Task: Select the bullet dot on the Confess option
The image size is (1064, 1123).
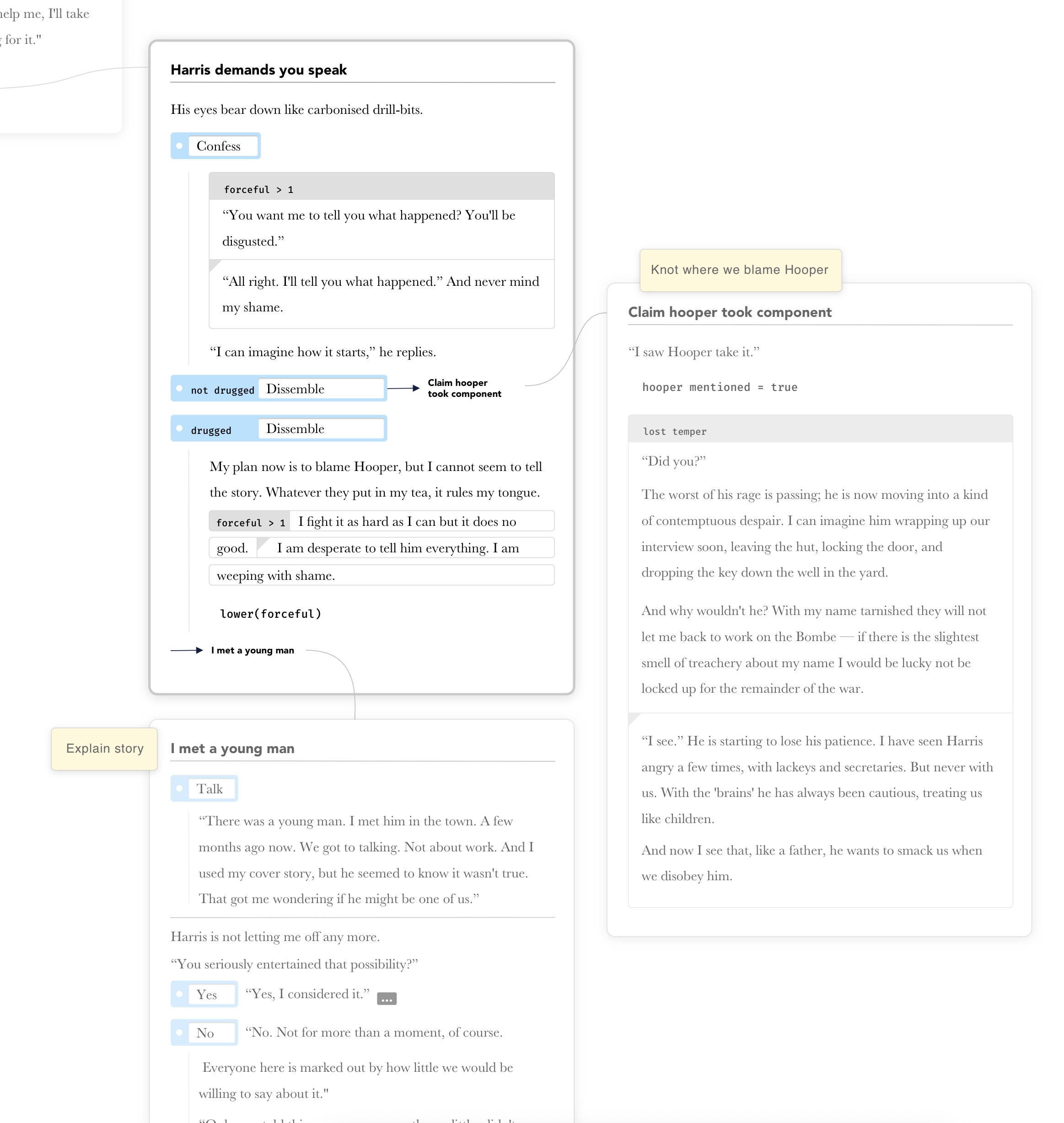Action: pyautogui.click(x=180, y=146)
